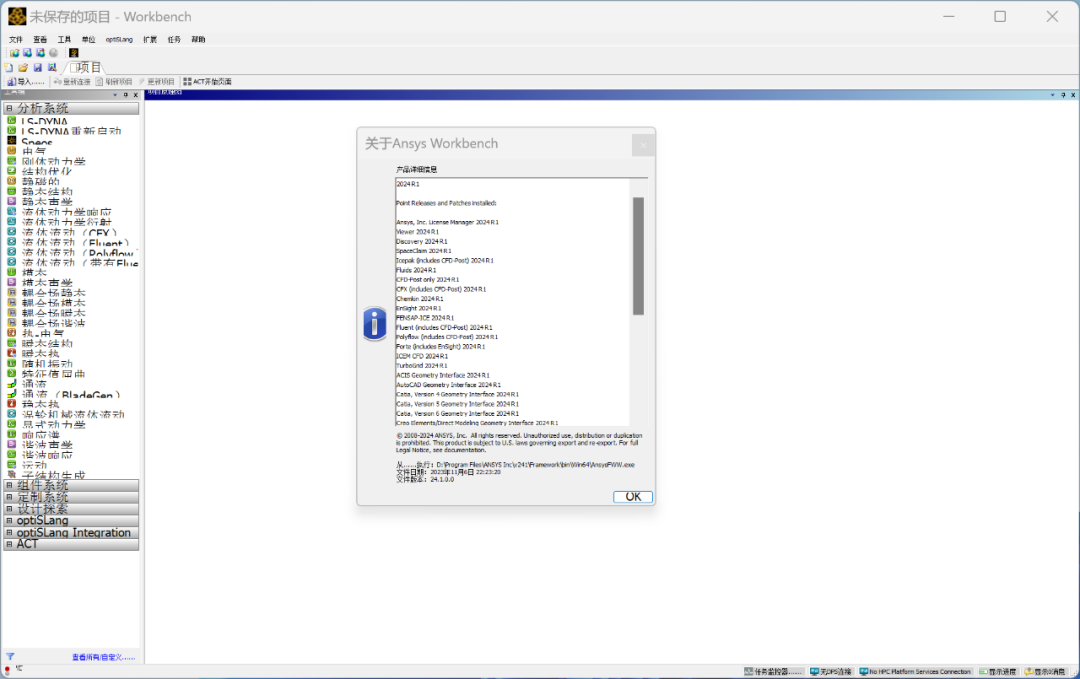
Task: Close the toolbox panel
Action: pos(136,95)
